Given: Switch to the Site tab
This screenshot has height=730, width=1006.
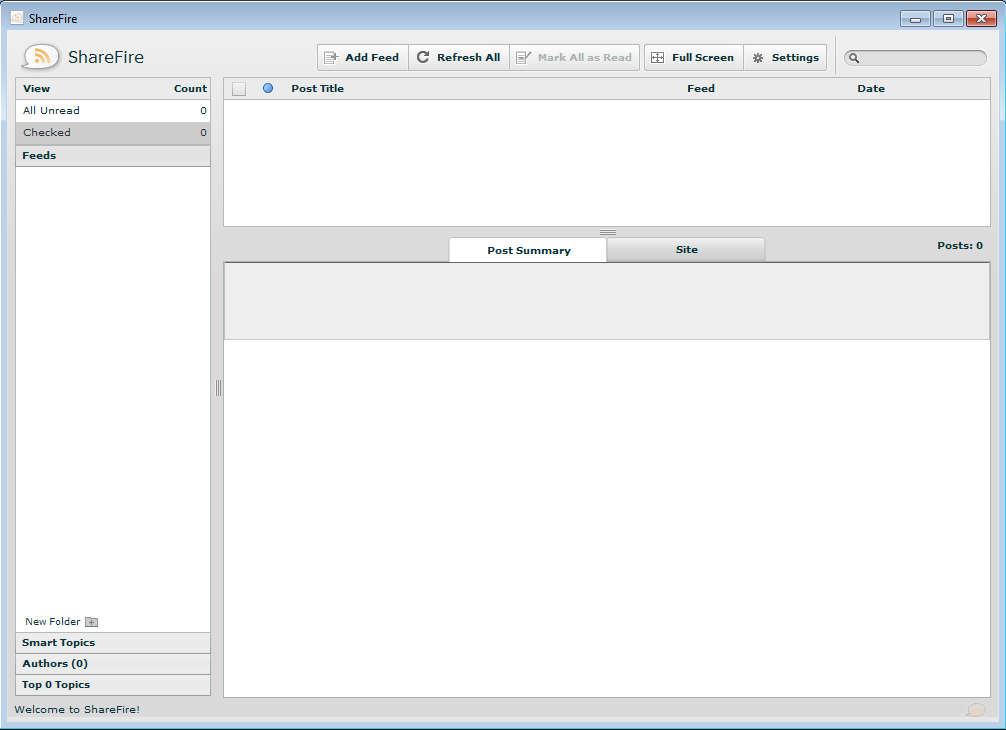Looking at the screenshot, I should coord(686,250).
